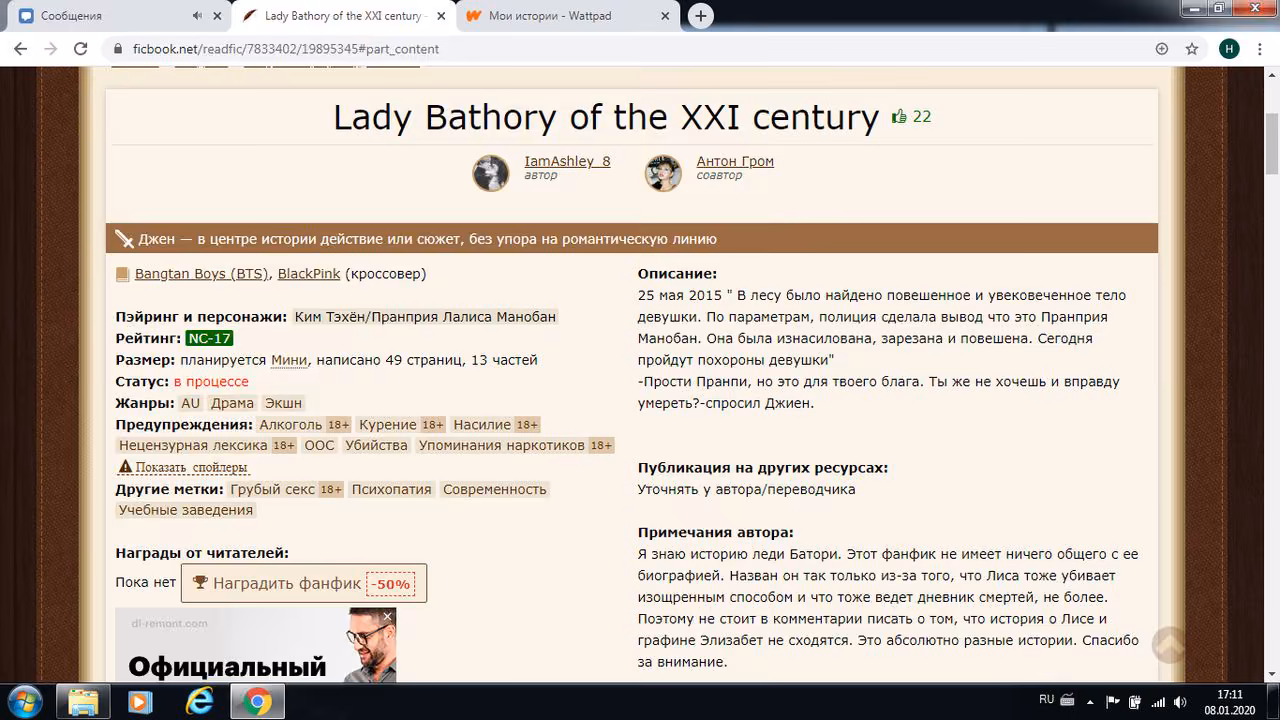The image size is (1280, 720).
Task: Reload the ficbook page
Action: click(x=82, y=49)
